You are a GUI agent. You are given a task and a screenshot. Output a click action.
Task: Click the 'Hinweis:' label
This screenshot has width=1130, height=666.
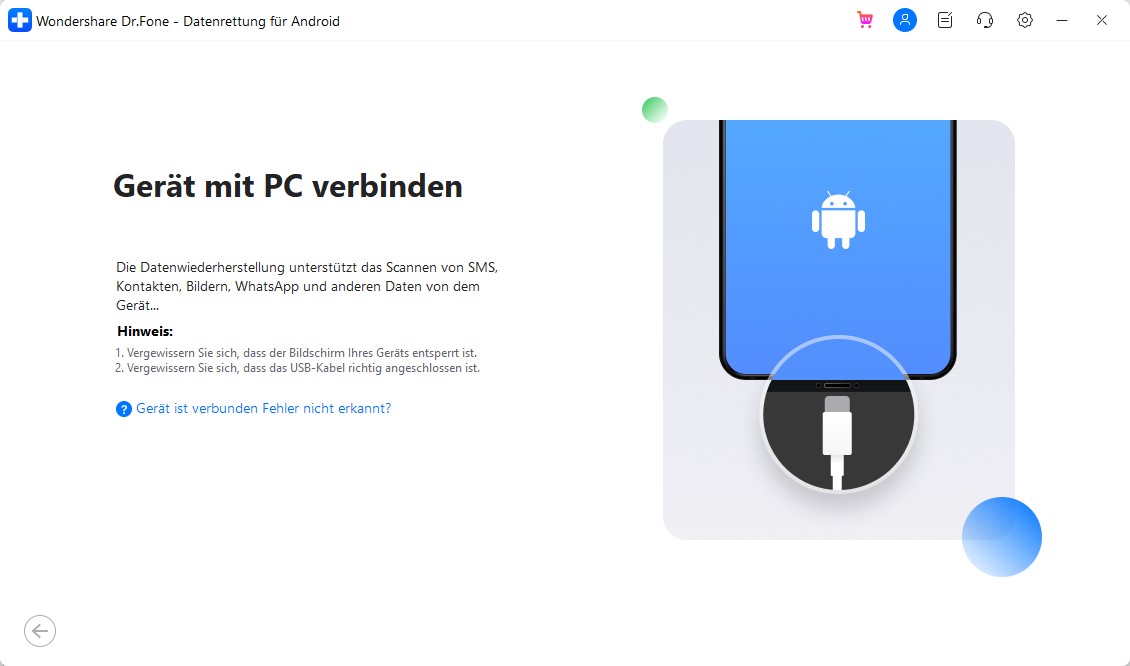(x=145, y=332)
